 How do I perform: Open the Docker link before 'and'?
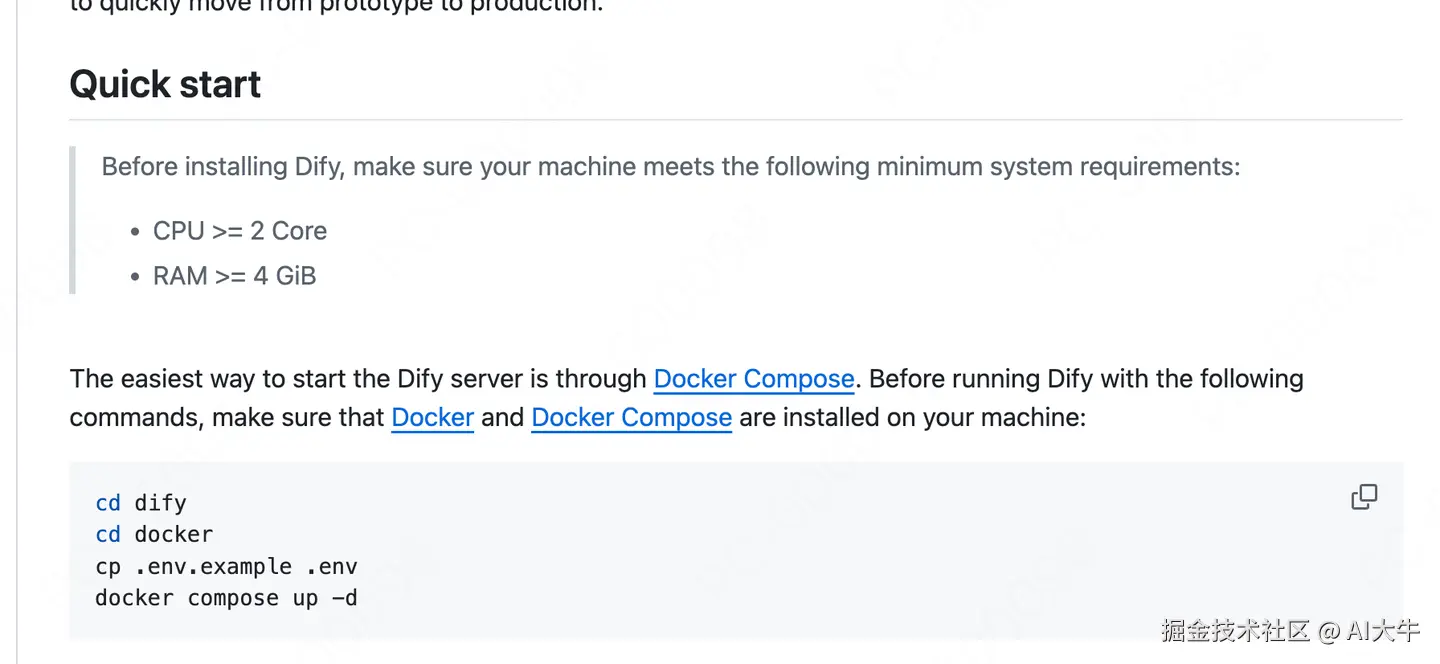[x=432, y=417]
